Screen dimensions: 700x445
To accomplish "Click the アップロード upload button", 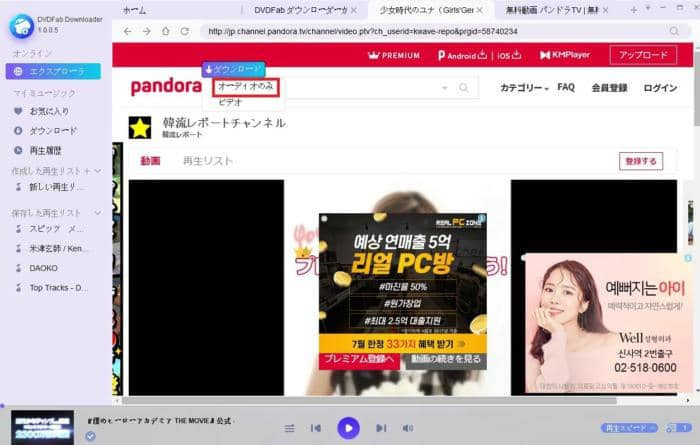I will [643, 55].
